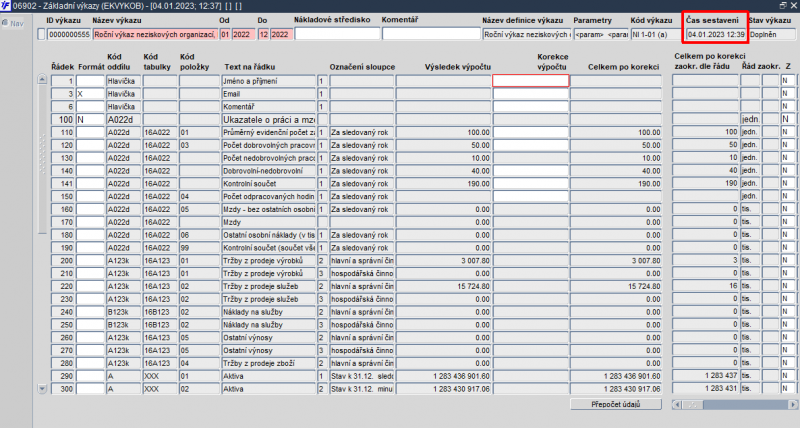Focus Korekce výpočtu field on row 110
Image resolution: width=800 pixels, height=428 pixels.
pyautogui.click(x=531, y=132)
